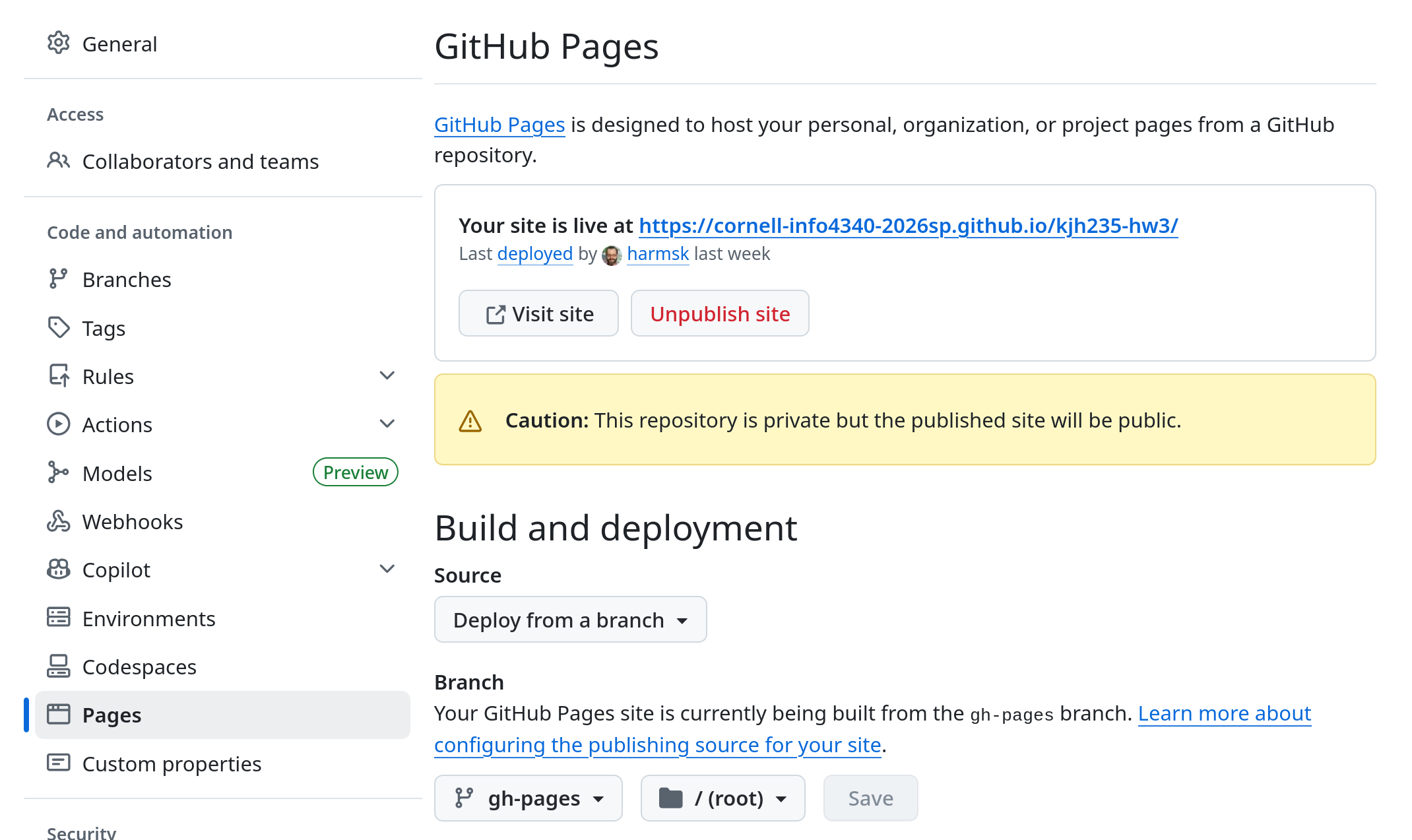Open the Deploy from a branch dropdown
Viewport: 1412px width, 840px height.
(570, 620)
